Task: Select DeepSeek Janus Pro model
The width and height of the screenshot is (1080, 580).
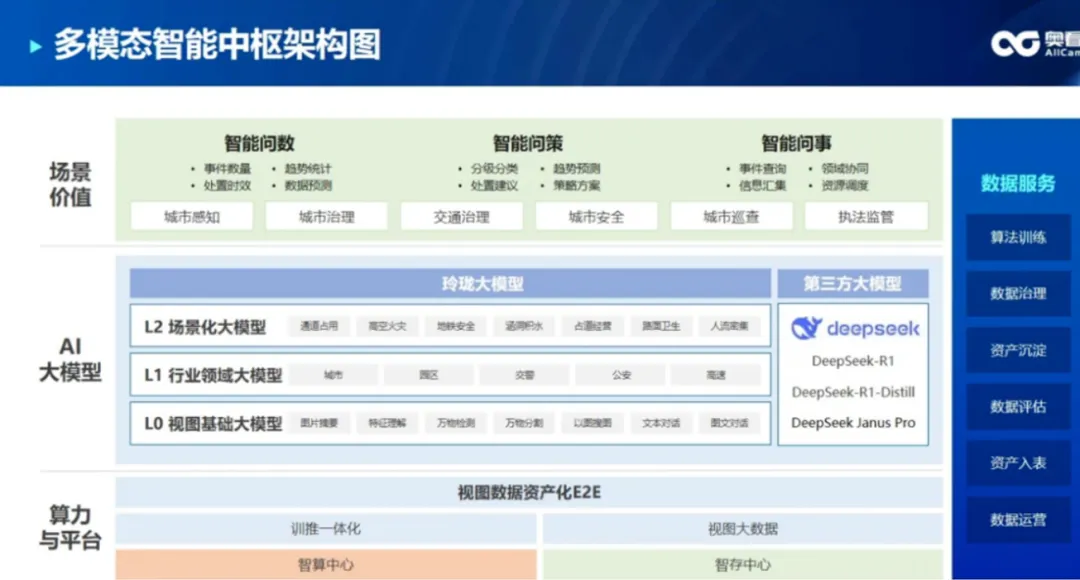Action: tap(852, 422)
